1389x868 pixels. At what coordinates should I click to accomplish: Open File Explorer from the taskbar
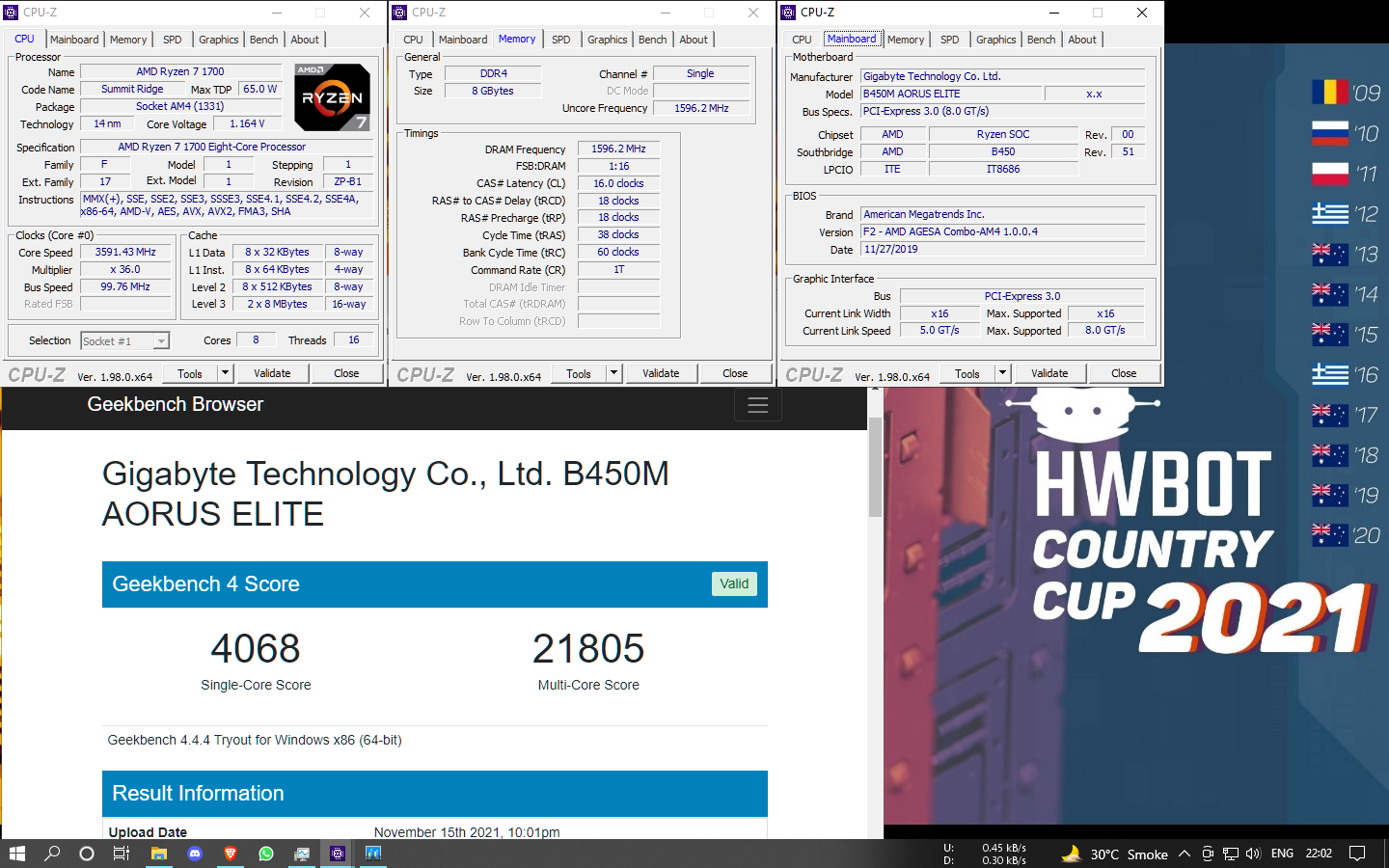click(x=159, y=854)
